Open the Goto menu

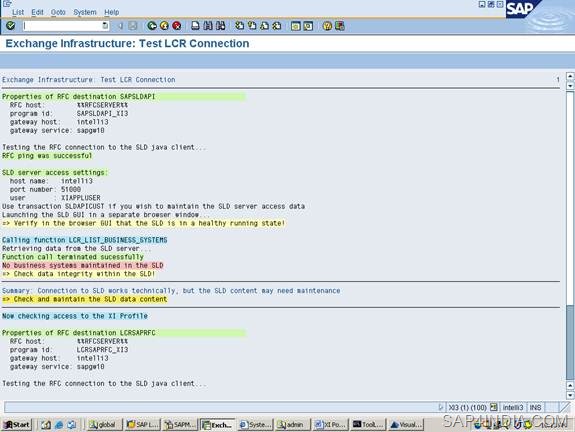coord(58,12)
